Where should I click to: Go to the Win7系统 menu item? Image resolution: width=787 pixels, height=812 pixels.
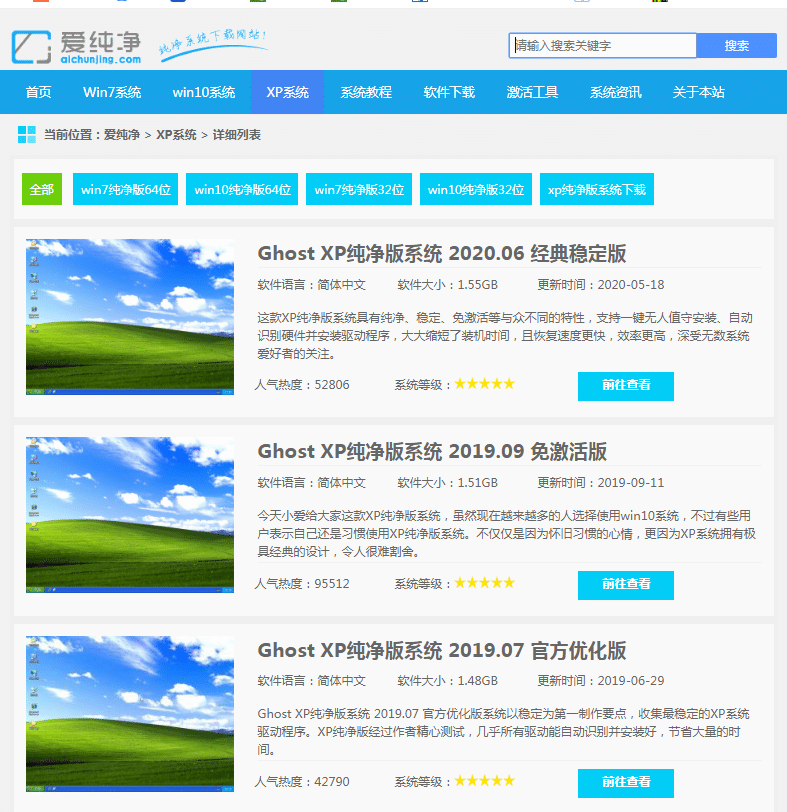[x=112, y=92]
